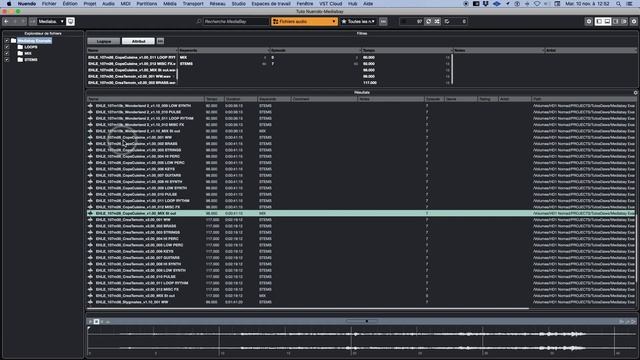Click the audio file icon of CreaTemoin 006 KEYS row
Image resolution: width=640 pixels, height=360 pixels.
click(90, 251)
